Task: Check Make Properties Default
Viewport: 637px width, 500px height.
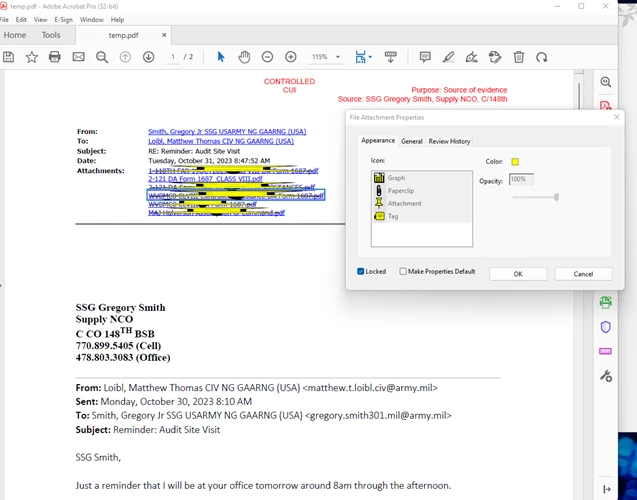Action: 403,271
